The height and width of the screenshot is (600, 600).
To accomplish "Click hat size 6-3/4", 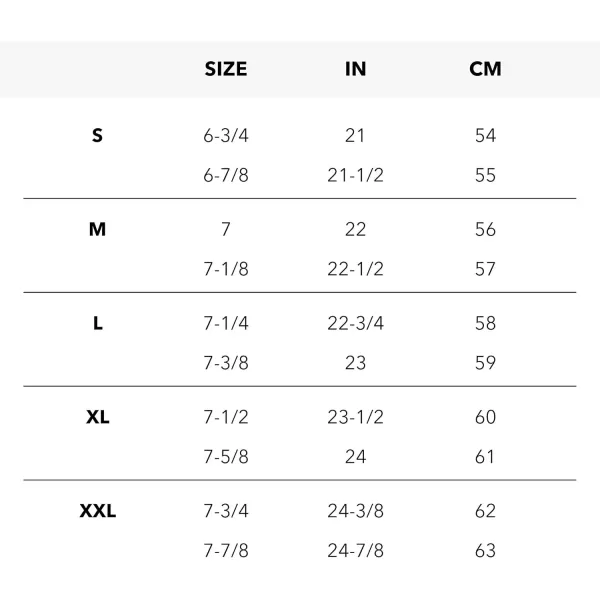I will (x=225, y=135).
